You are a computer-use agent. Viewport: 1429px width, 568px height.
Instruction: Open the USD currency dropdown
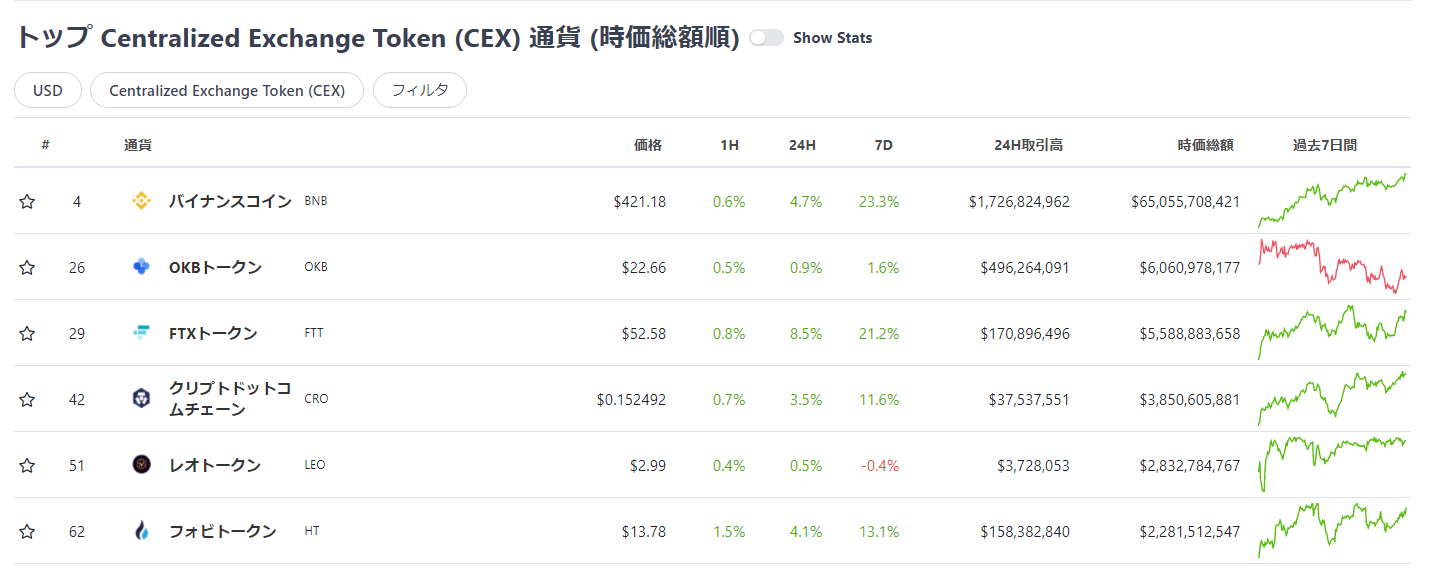47,90
